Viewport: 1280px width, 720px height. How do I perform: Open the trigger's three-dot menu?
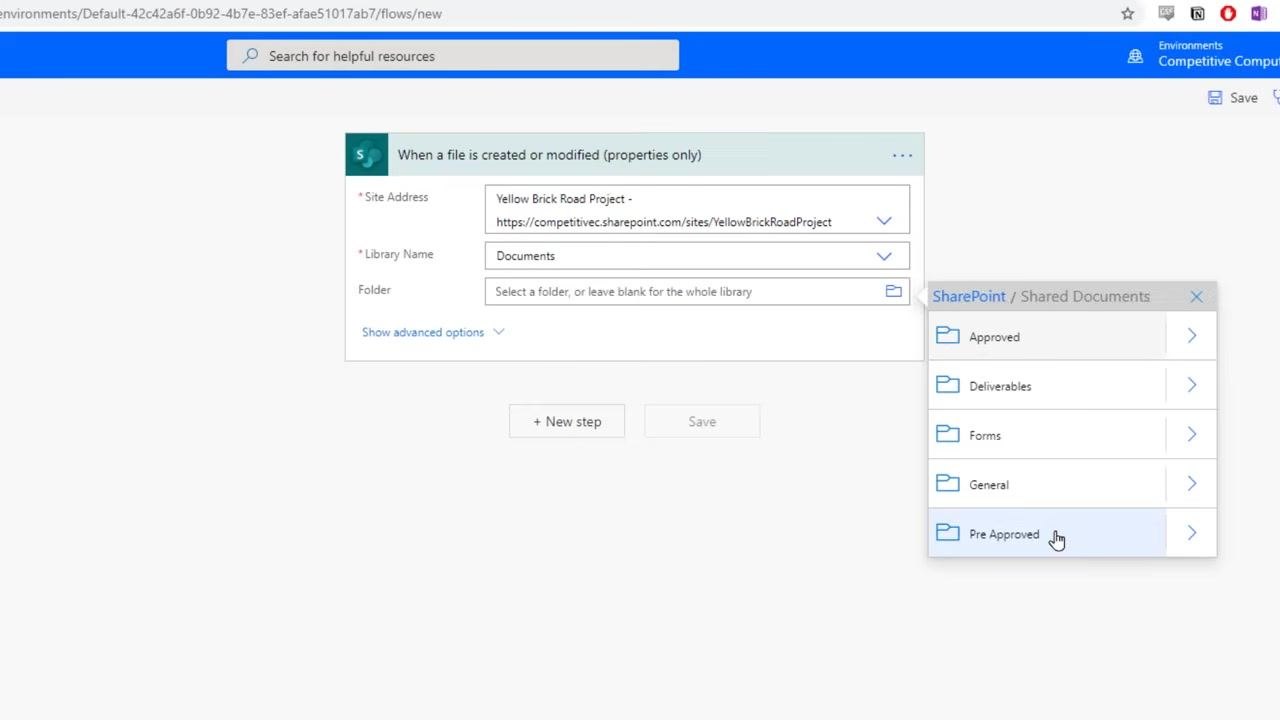tap(902, 155)
